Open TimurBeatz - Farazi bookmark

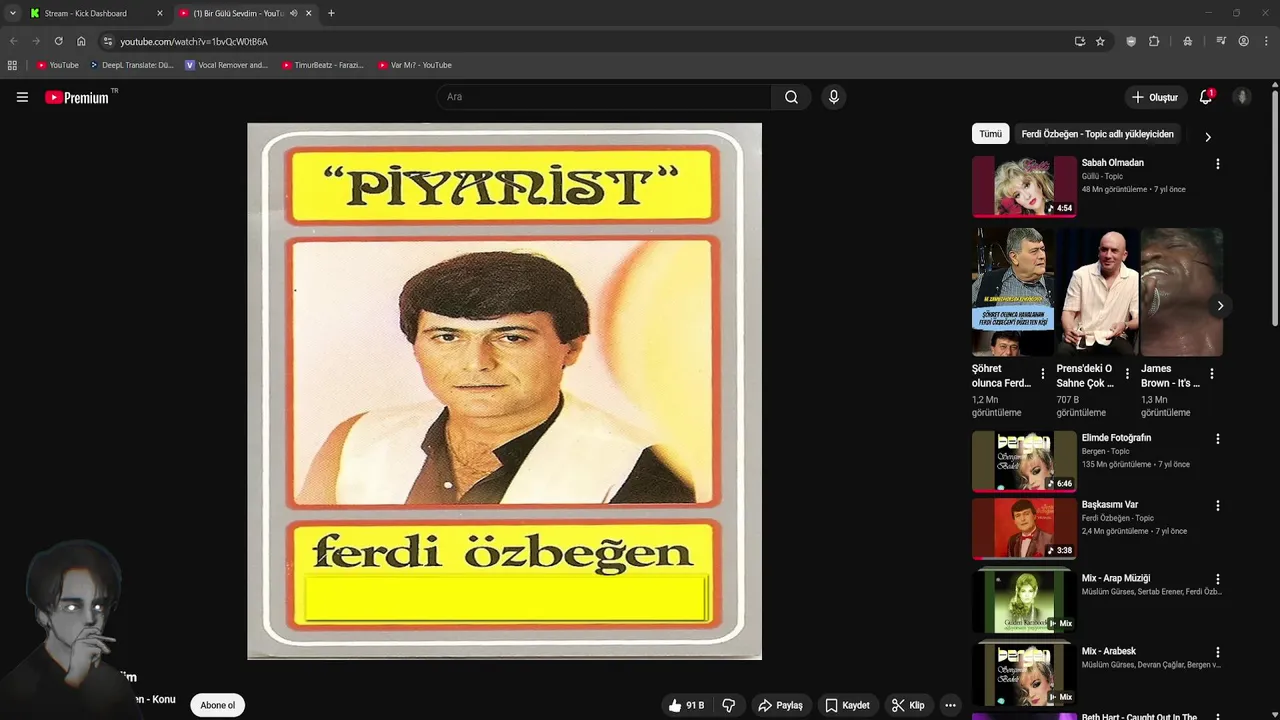[323, 65]
